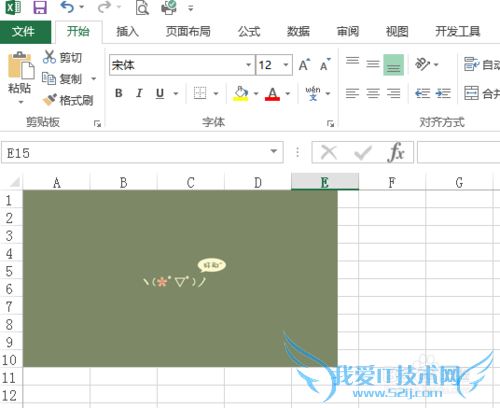Screen dimensions: 500x408
Task: Toggle middle vertical align
Action: tap(373, 65)
